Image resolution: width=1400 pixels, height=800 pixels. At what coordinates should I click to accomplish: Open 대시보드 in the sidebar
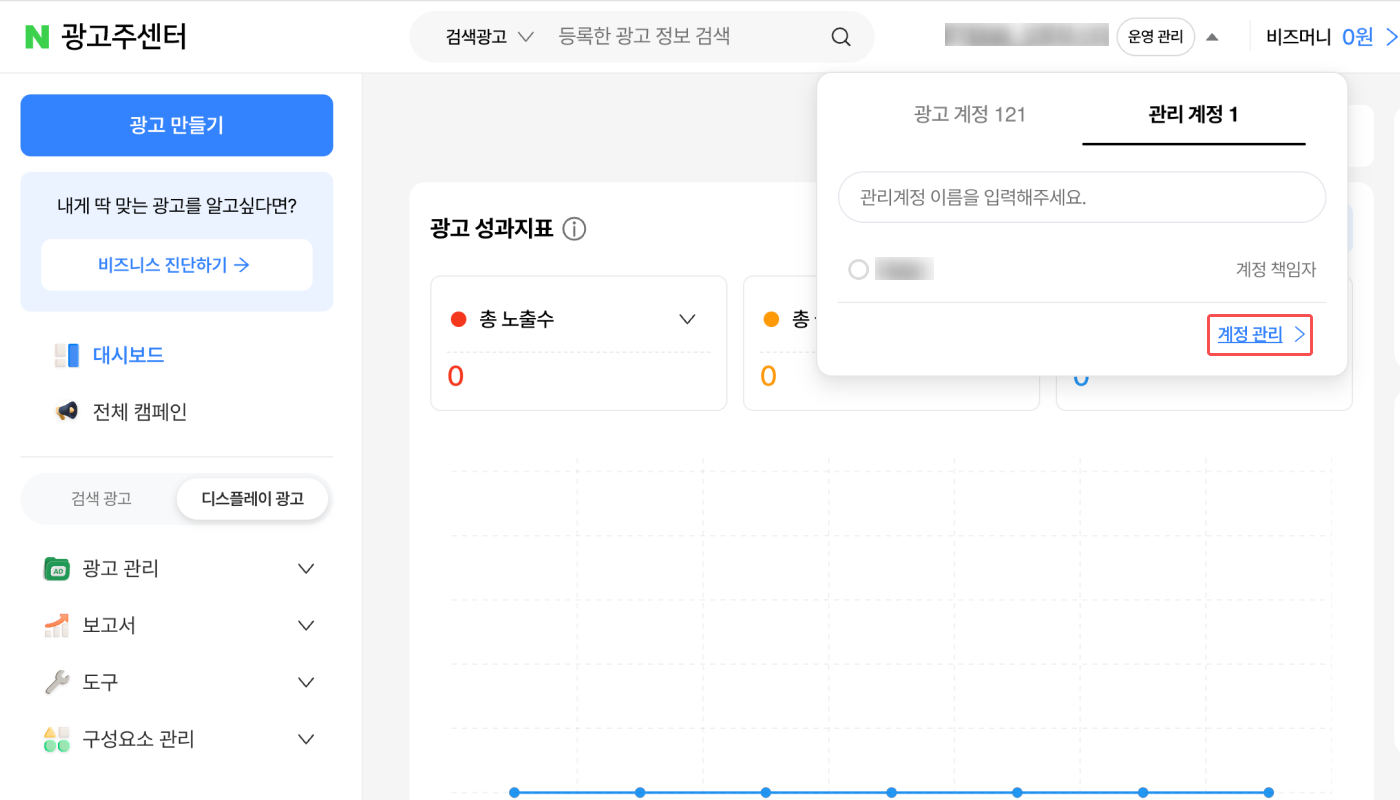128,355
